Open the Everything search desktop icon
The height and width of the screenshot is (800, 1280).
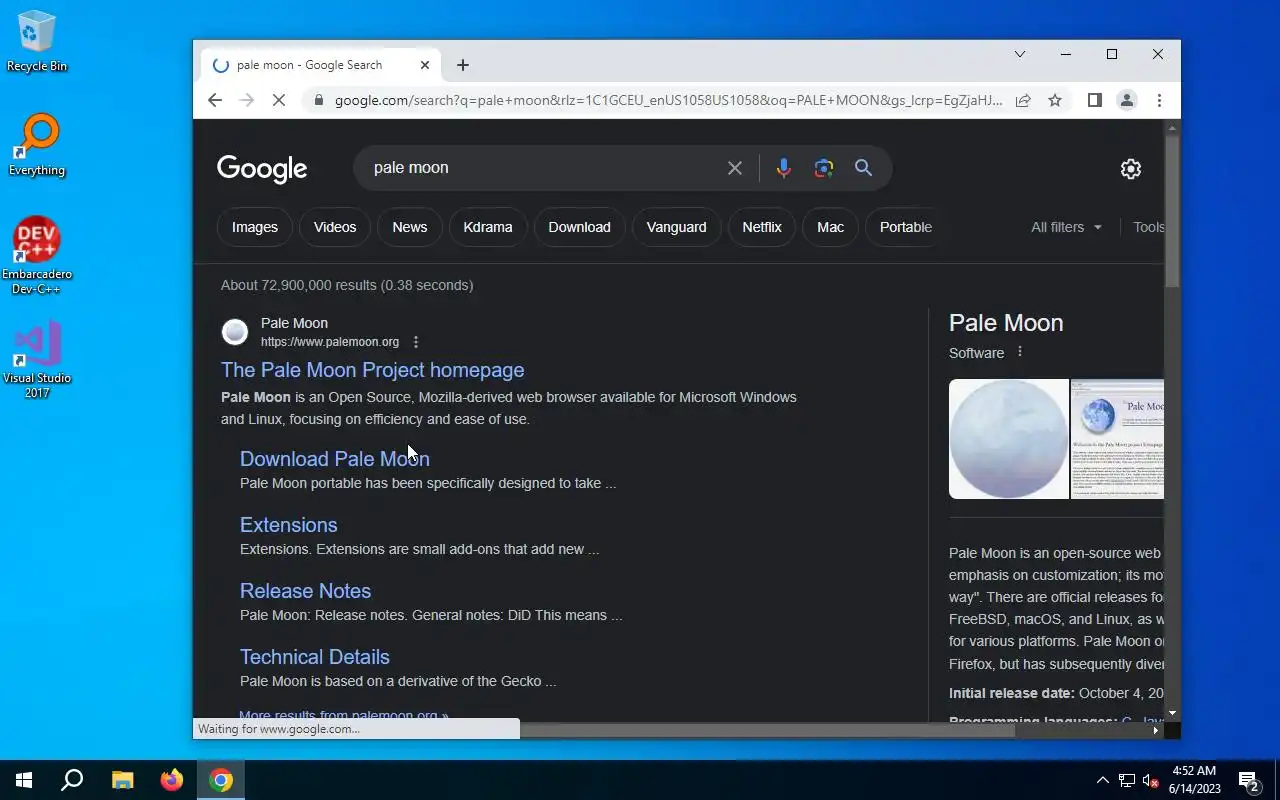pyautogui.click(x=37, y=145)
